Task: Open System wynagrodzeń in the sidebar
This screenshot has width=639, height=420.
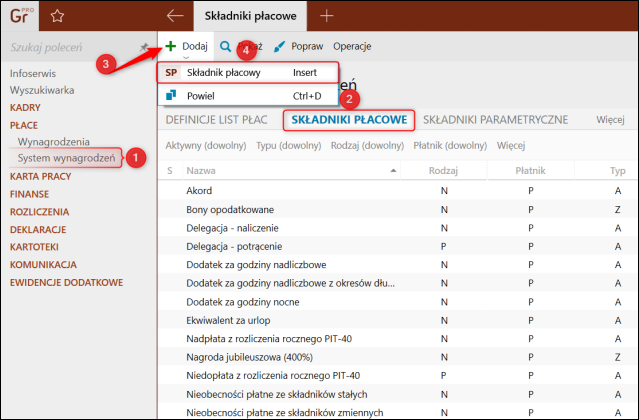Action: tap(66, 158)
